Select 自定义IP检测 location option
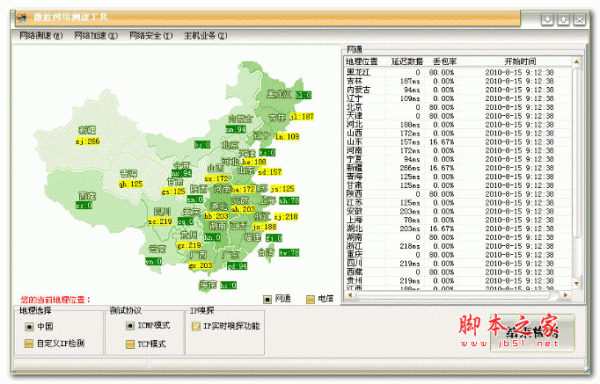 tap(29, 343)
